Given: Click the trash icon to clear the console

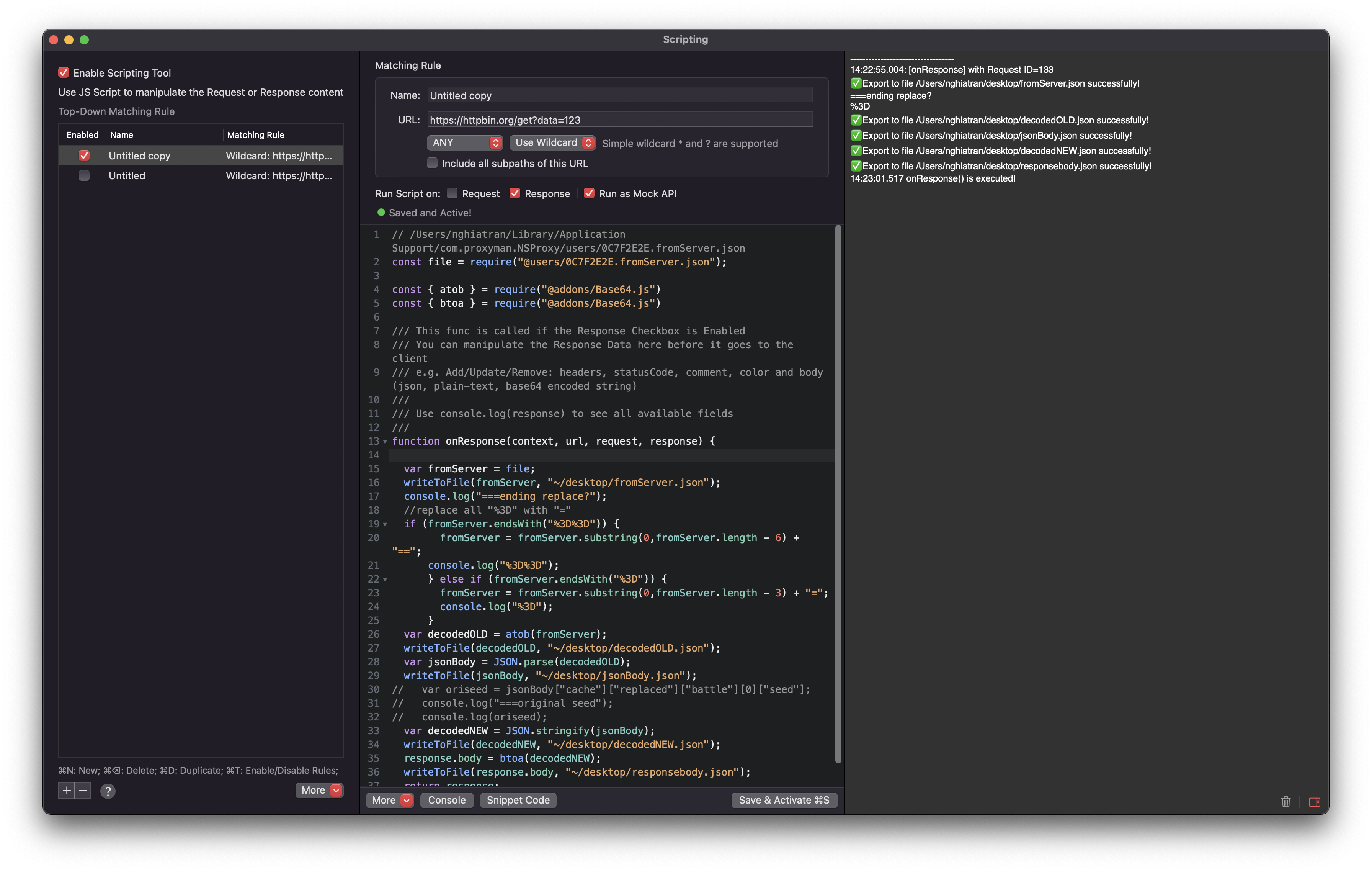Looking at the screenshot, I should tap(1285, 801).
